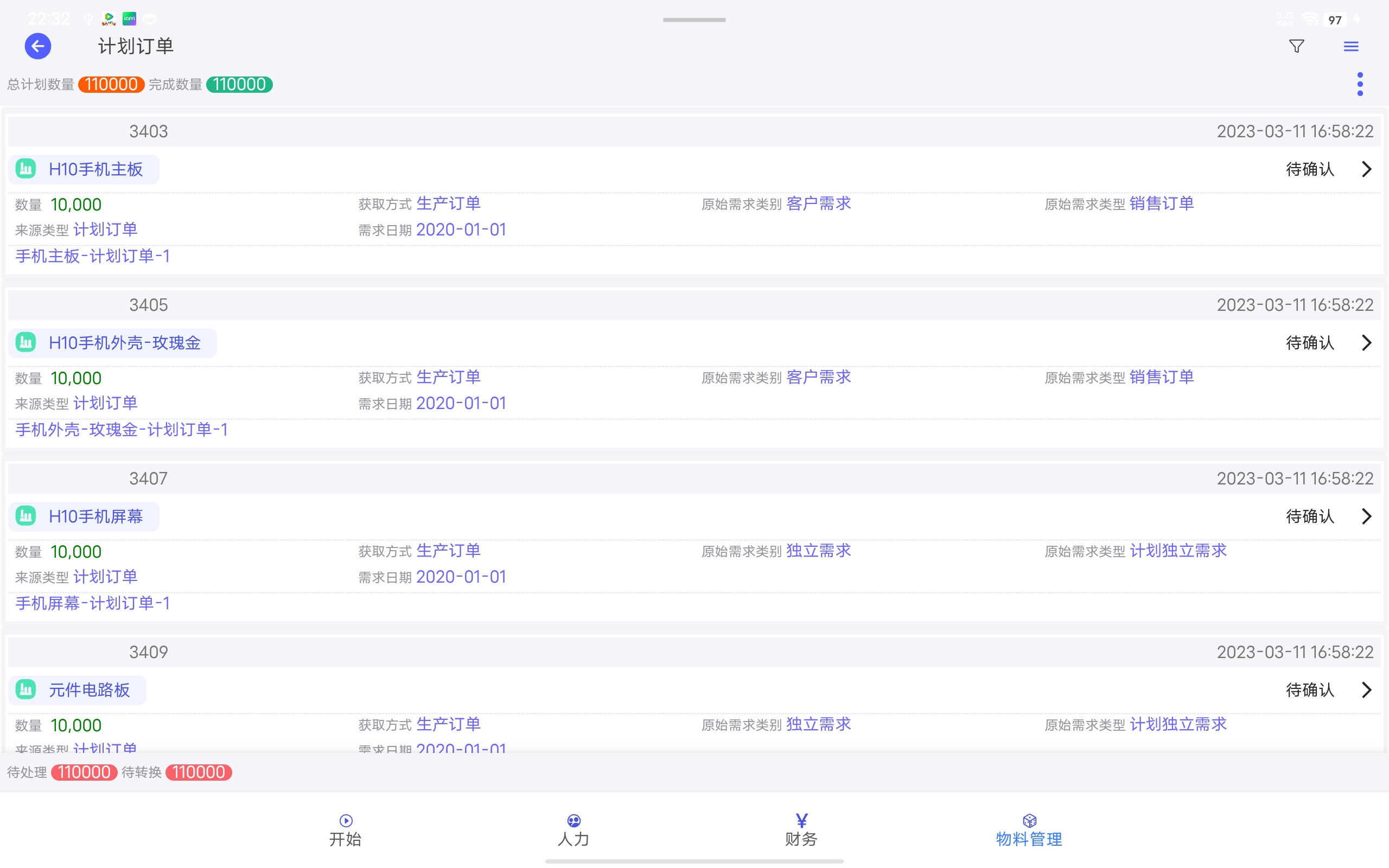The image size is (1389, 868).
Task: Tap the blue back arrow button
Action: pos(38,46)
